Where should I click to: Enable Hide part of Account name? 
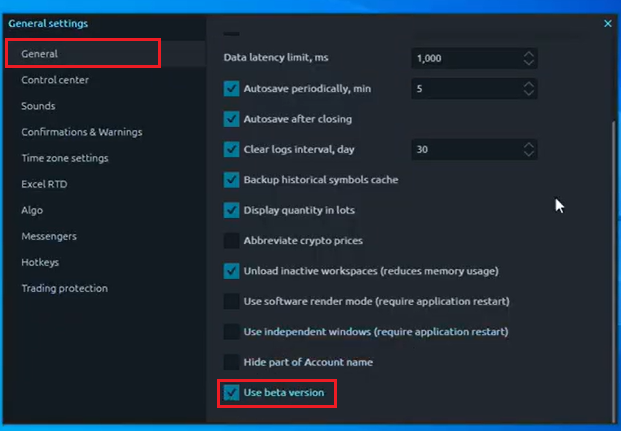pyautogui.click(x=231, y=362)
